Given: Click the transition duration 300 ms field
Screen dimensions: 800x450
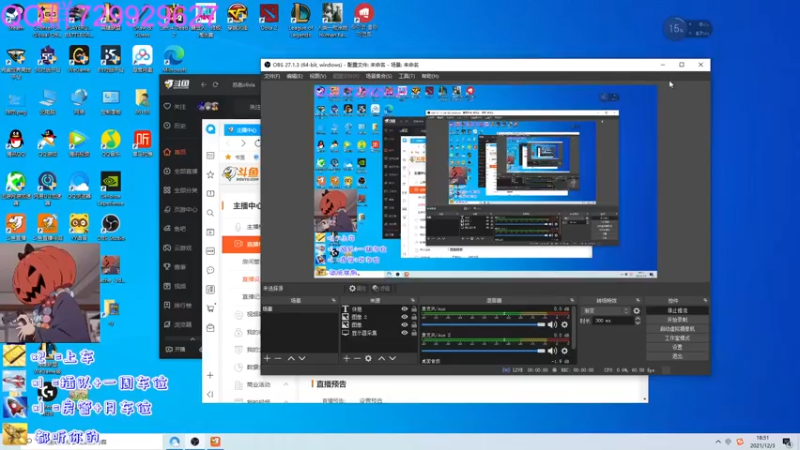Looking at the screenshot, I should click(612, 320).
